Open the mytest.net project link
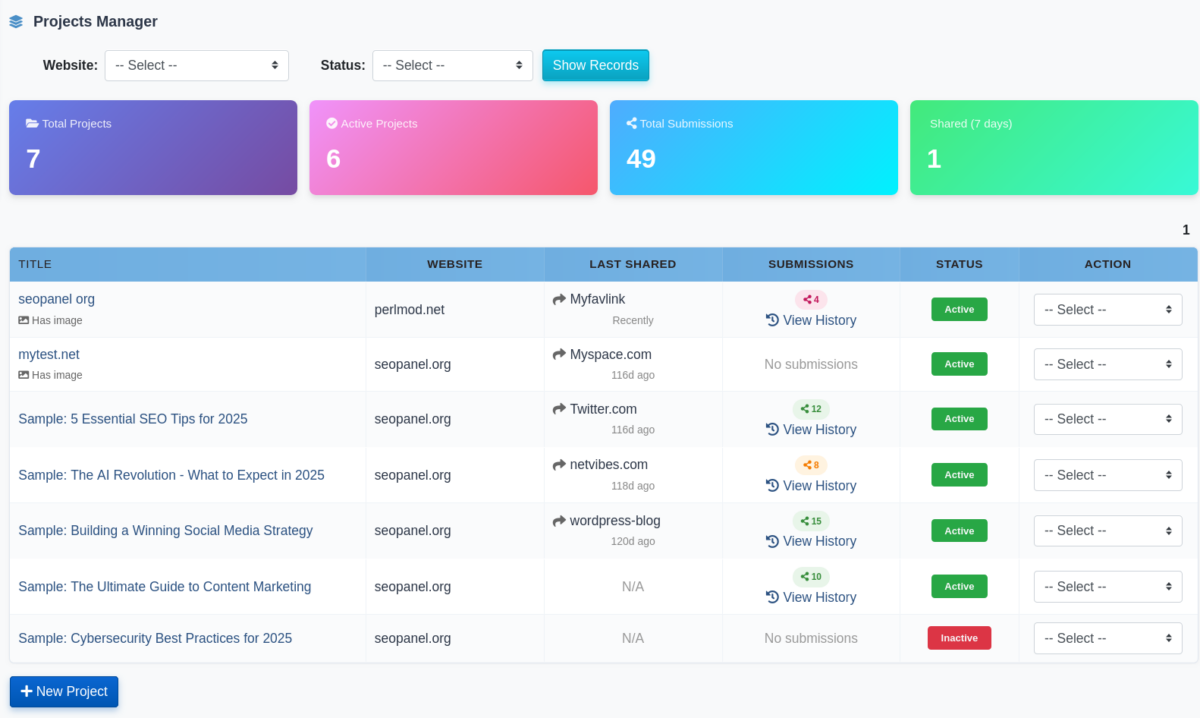This screenshot has height=718, width=1200. point(49,354)
